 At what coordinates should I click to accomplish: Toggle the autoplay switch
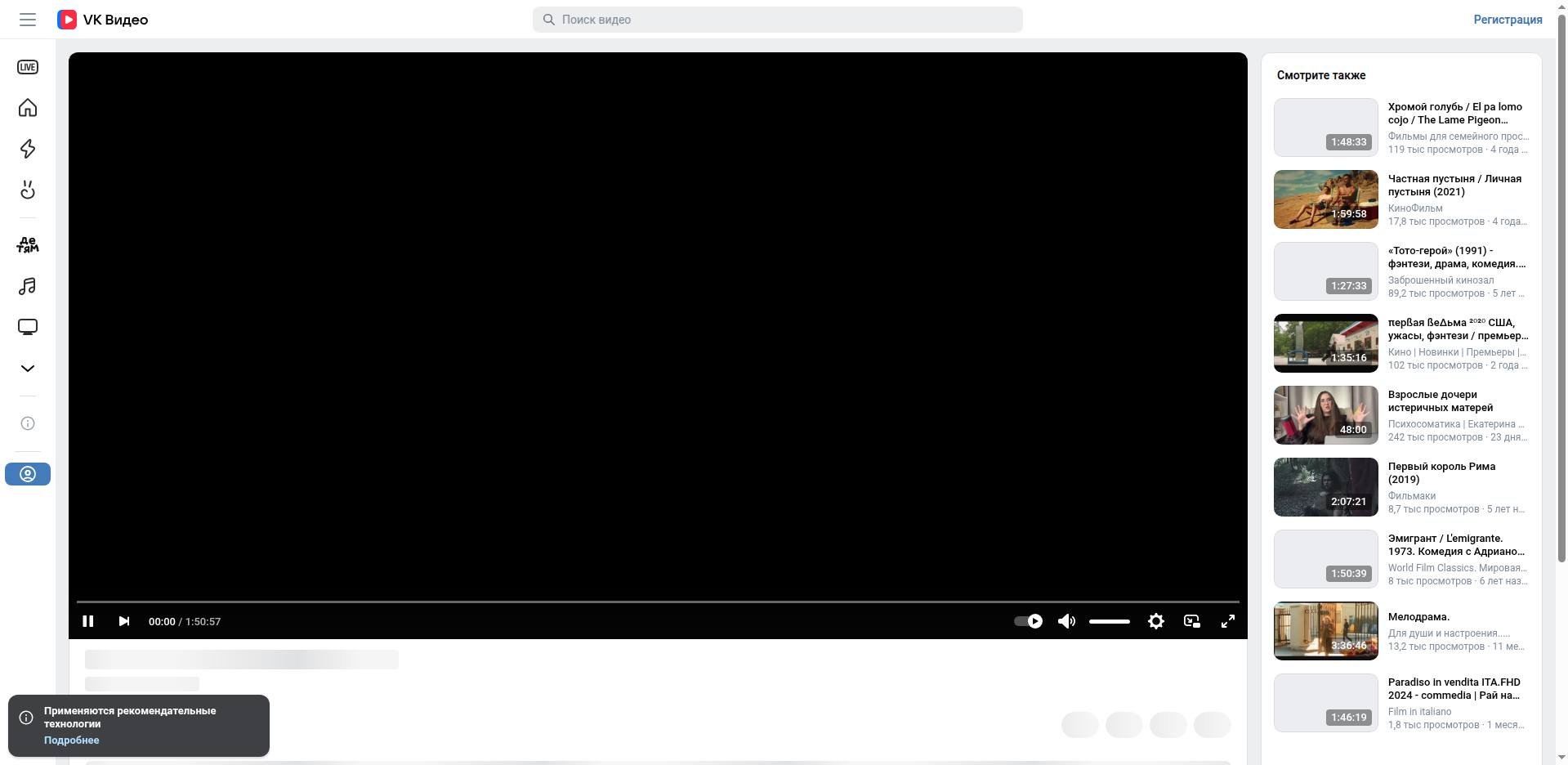(x=1028, y=621)
